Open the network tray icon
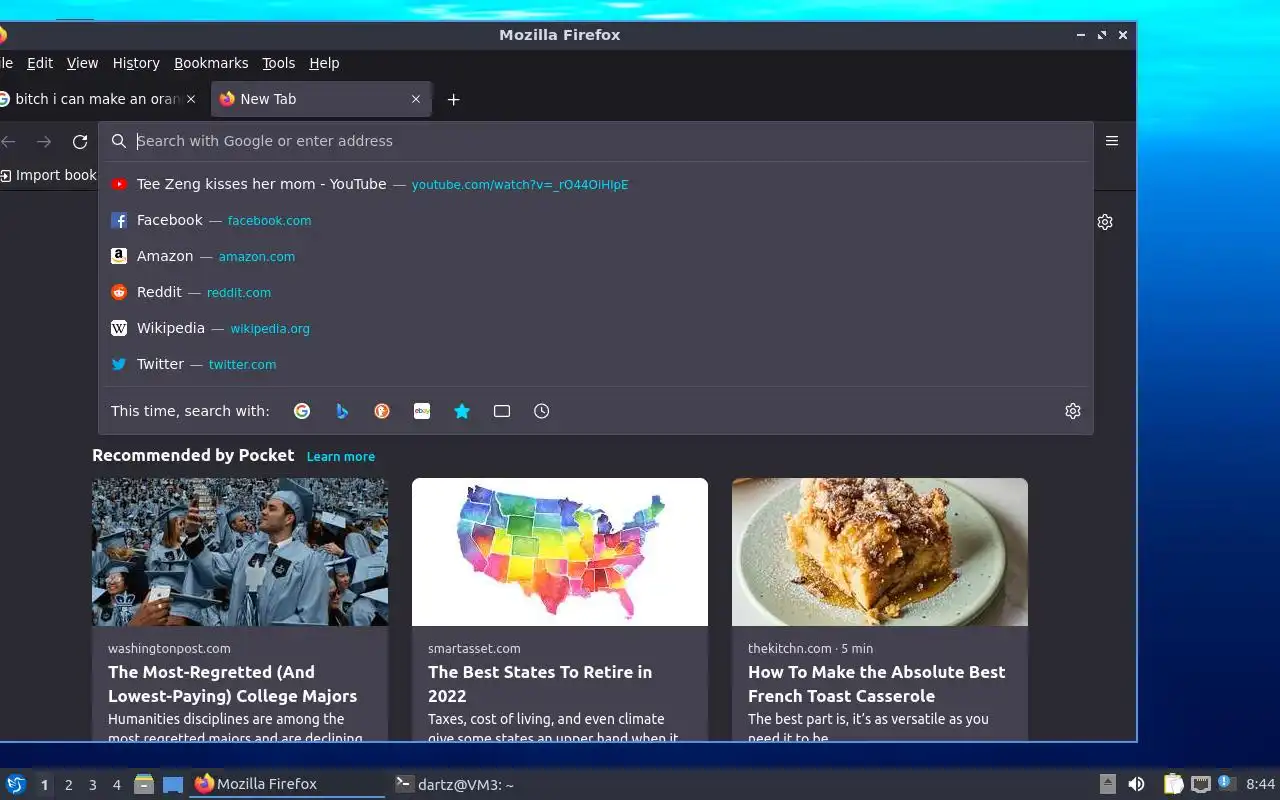 [1201, 784]
